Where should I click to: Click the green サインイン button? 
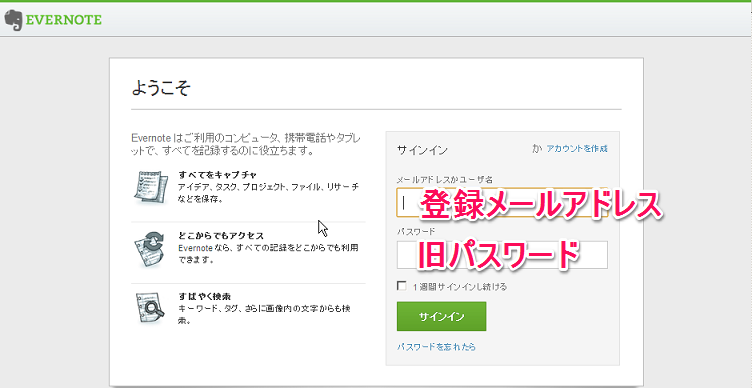[441, 317]
